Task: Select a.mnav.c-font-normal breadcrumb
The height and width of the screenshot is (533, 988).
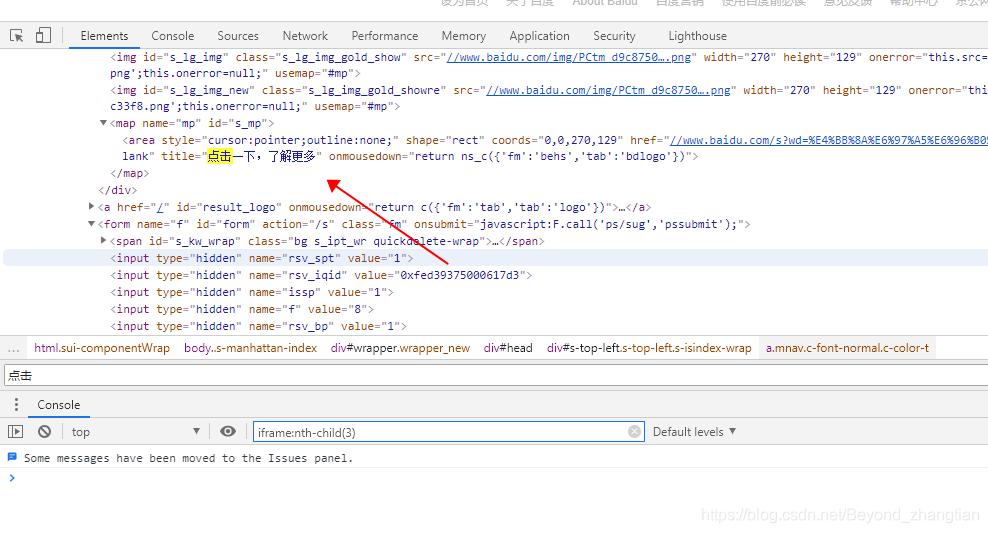Action: tap(847, 348)
